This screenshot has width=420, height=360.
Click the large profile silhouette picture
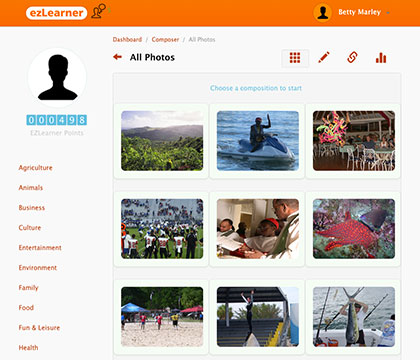click(x=57, y=78)
